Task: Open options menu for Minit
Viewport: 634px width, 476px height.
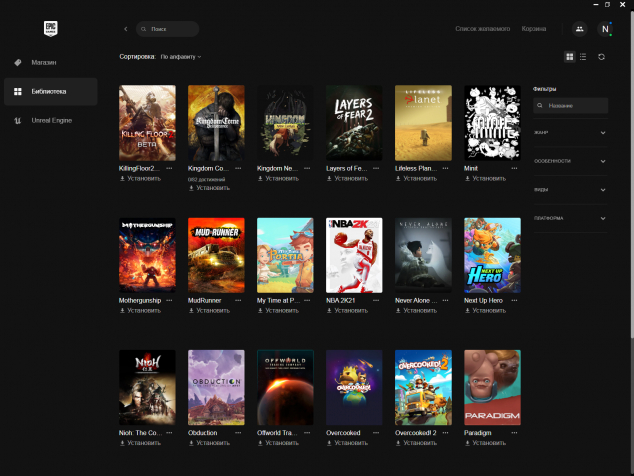Action: click(514, 168)
